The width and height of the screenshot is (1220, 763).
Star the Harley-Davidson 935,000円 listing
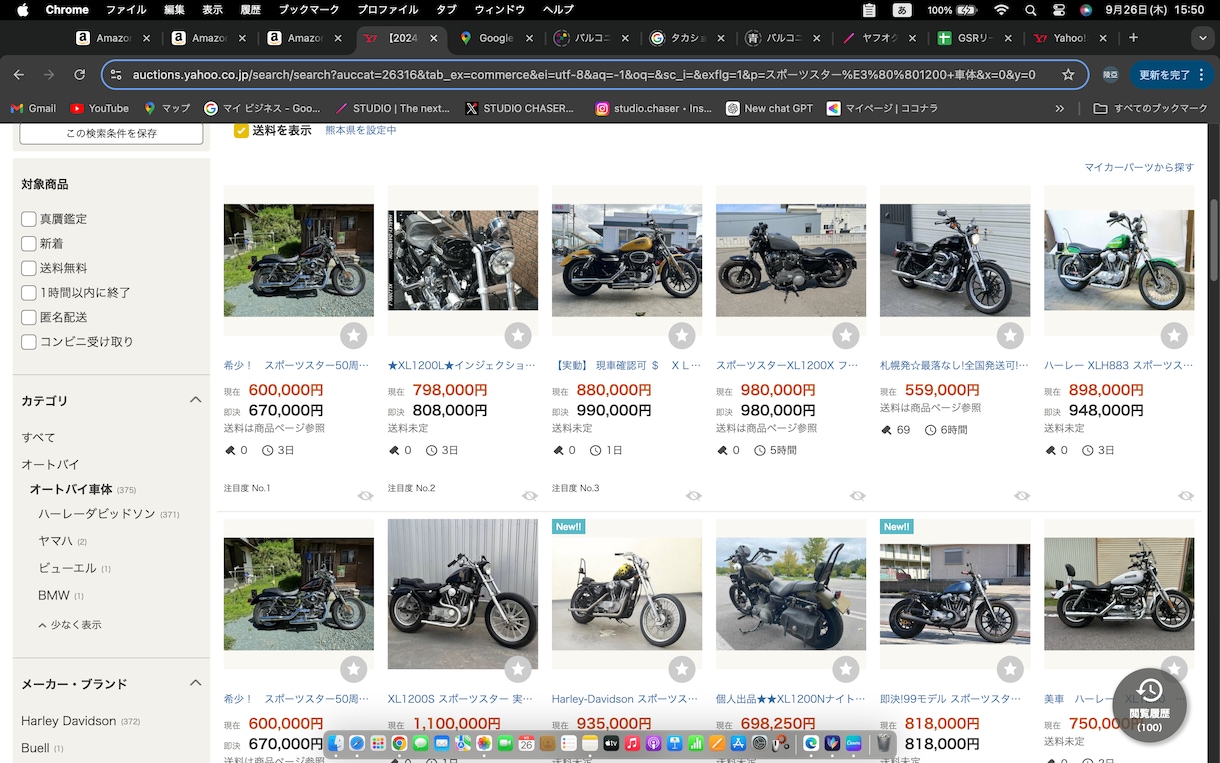coord(682,669)
